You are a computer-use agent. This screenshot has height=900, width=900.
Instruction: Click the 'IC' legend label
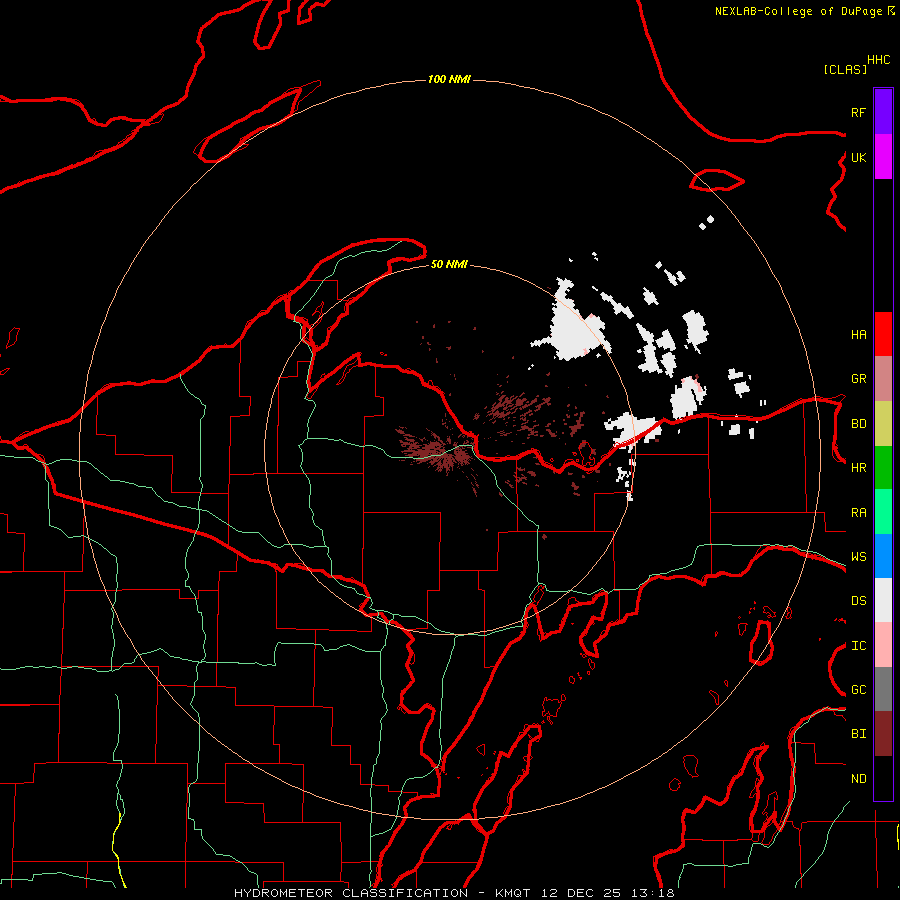pyautogui.click(x=858, y=646)
